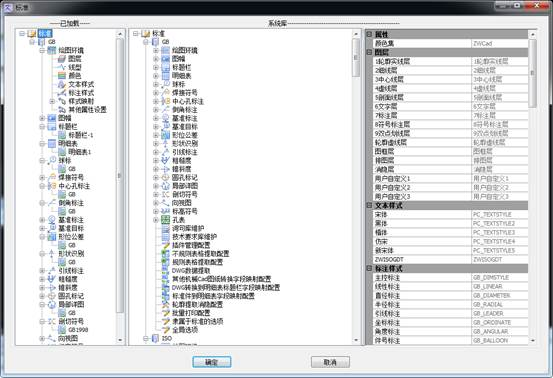Click 隶属于标准的选项 icon
This screenshot has width=553, height=378.
tap(165, 321)
